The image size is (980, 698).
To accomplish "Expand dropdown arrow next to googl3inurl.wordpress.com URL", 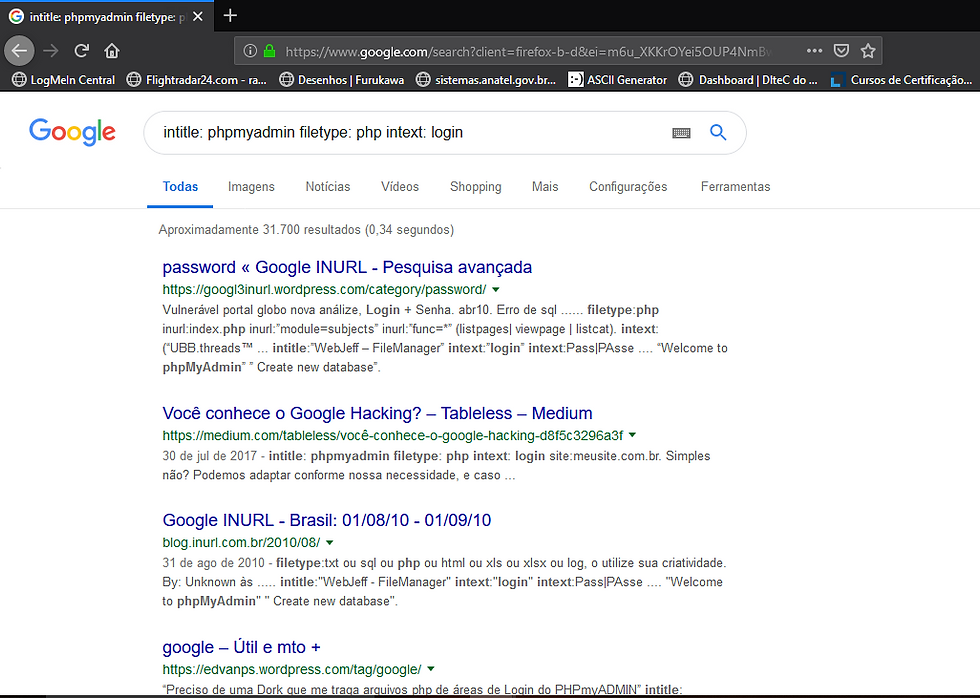I will [496, 290].
